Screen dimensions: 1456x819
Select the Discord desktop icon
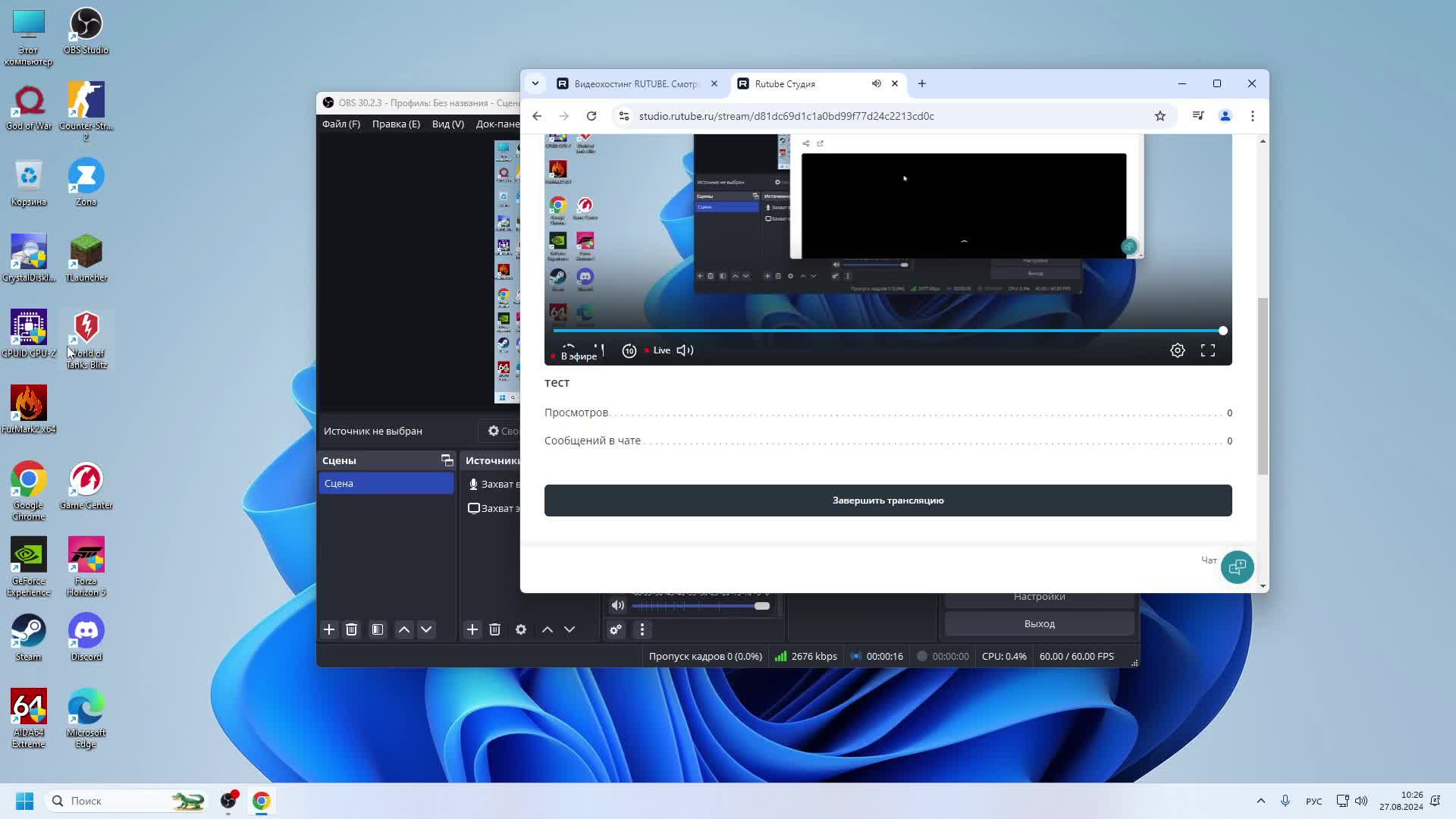pos(86,638)
